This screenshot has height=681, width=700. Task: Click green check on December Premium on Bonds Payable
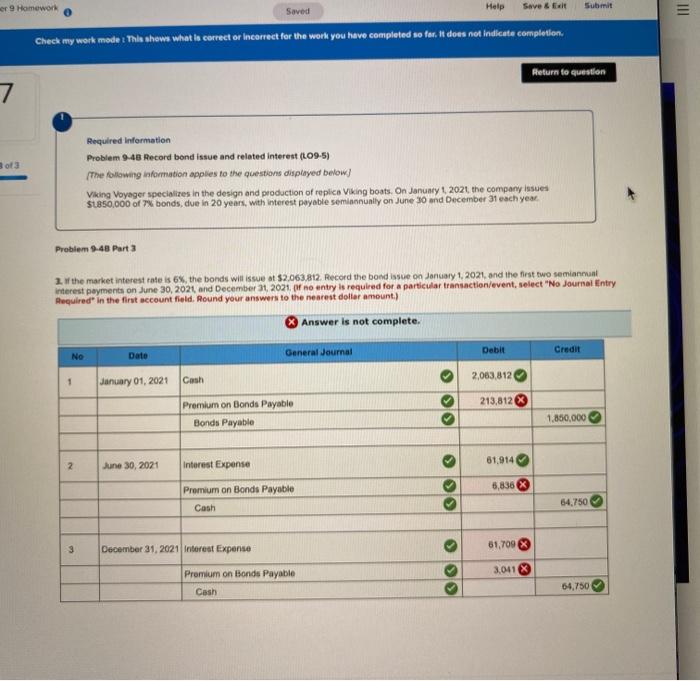[x=450, y=571]
